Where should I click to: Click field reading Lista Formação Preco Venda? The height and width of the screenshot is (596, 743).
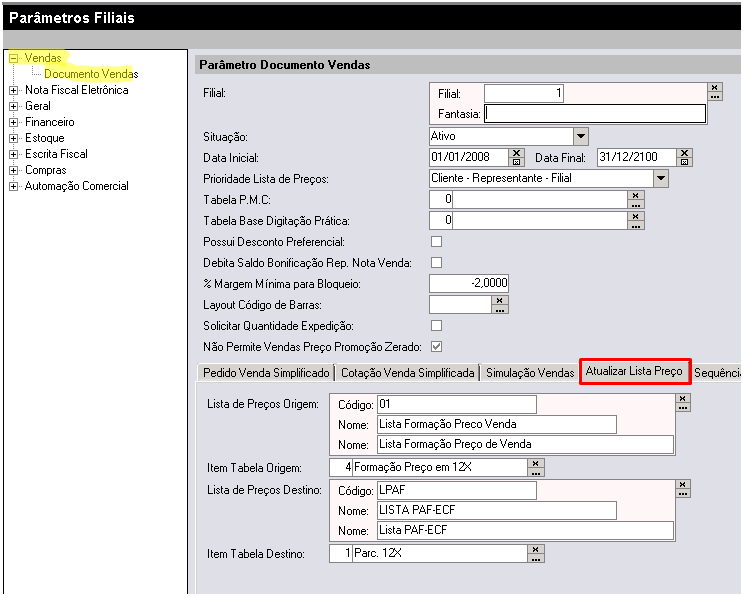click(x=497, y=424)
